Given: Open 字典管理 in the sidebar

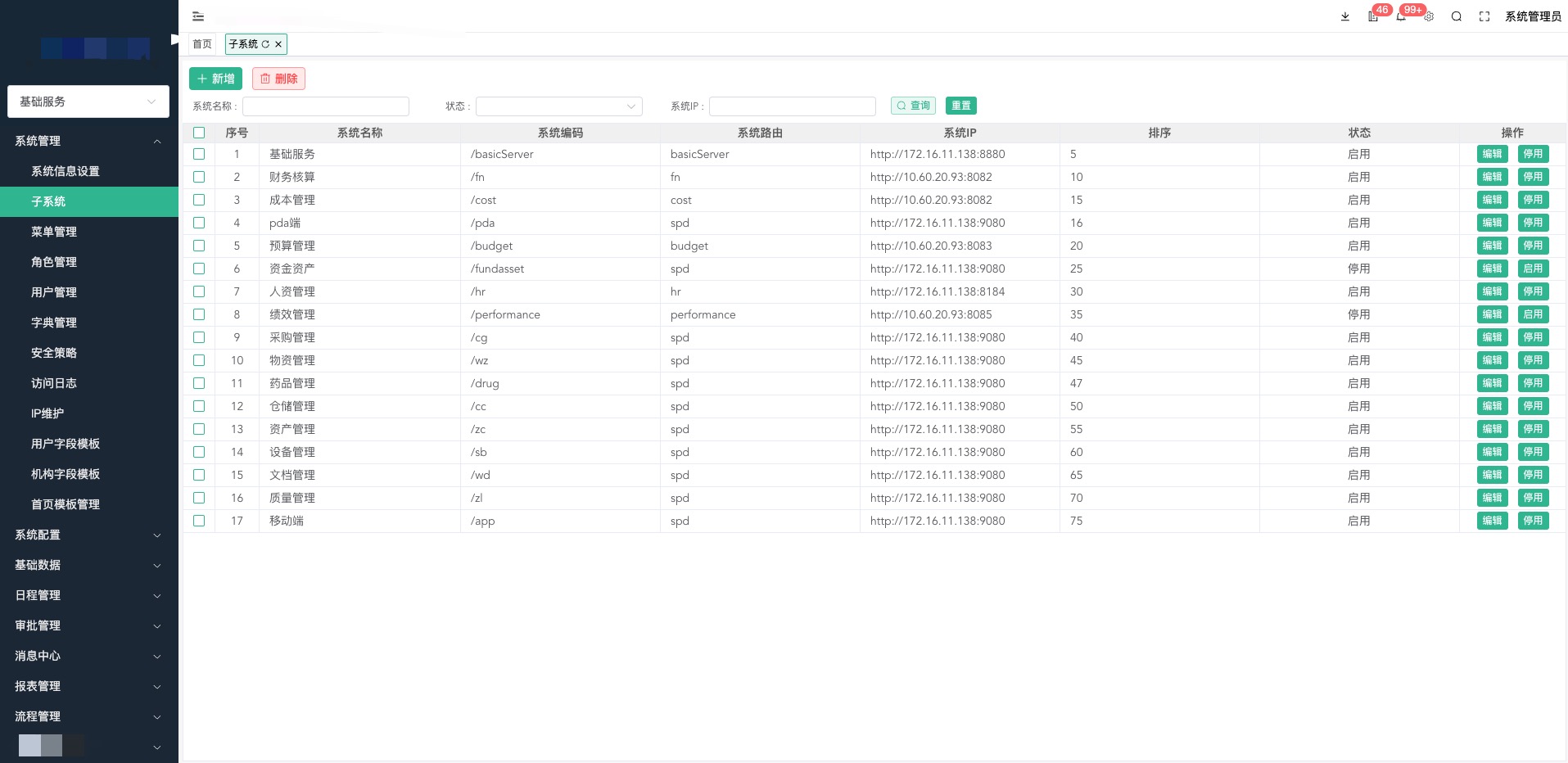Looking at the screenshot, I should [88, 323].
